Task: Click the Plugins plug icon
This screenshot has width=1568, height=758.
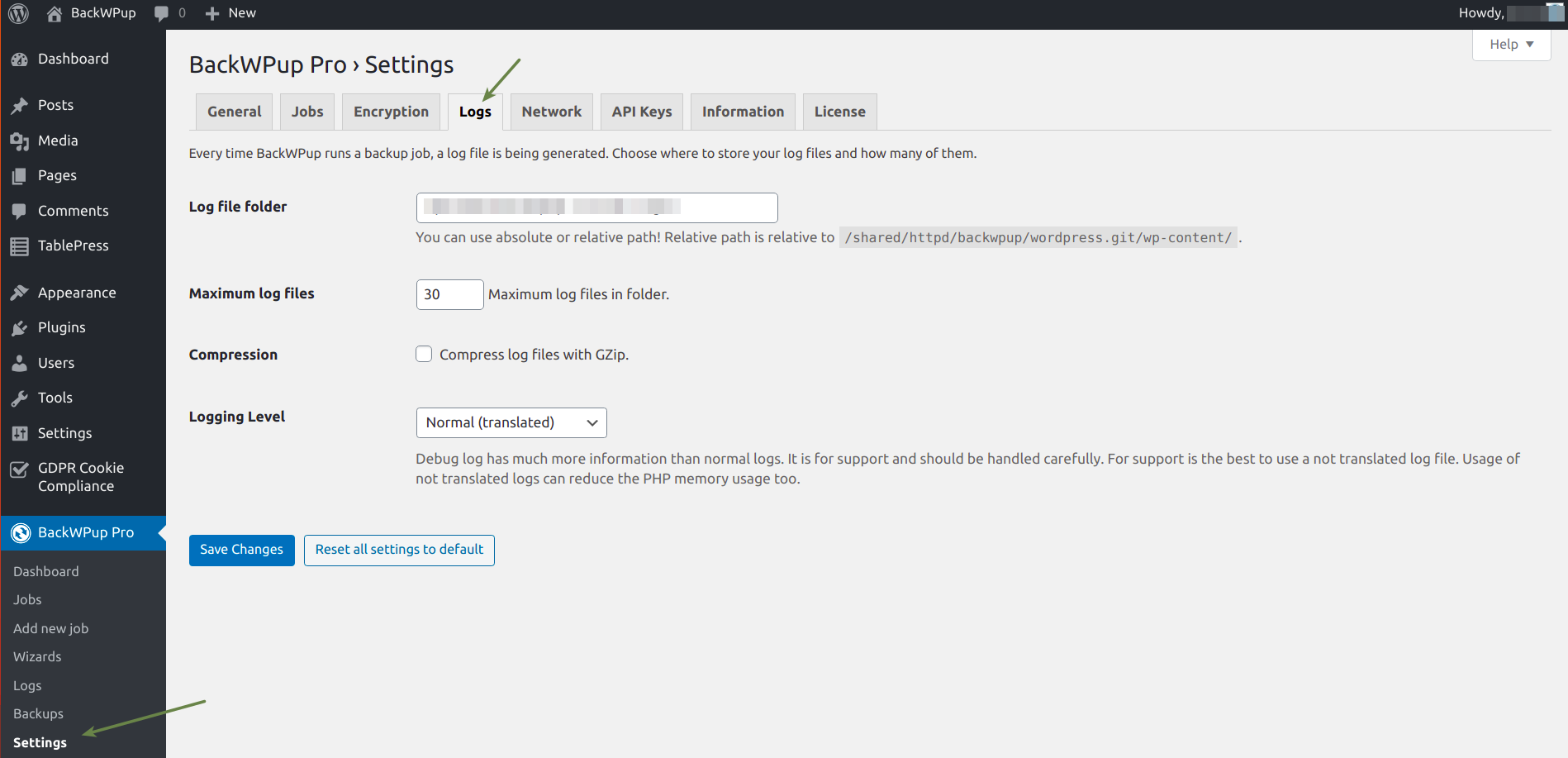Action: click(20, 328)
